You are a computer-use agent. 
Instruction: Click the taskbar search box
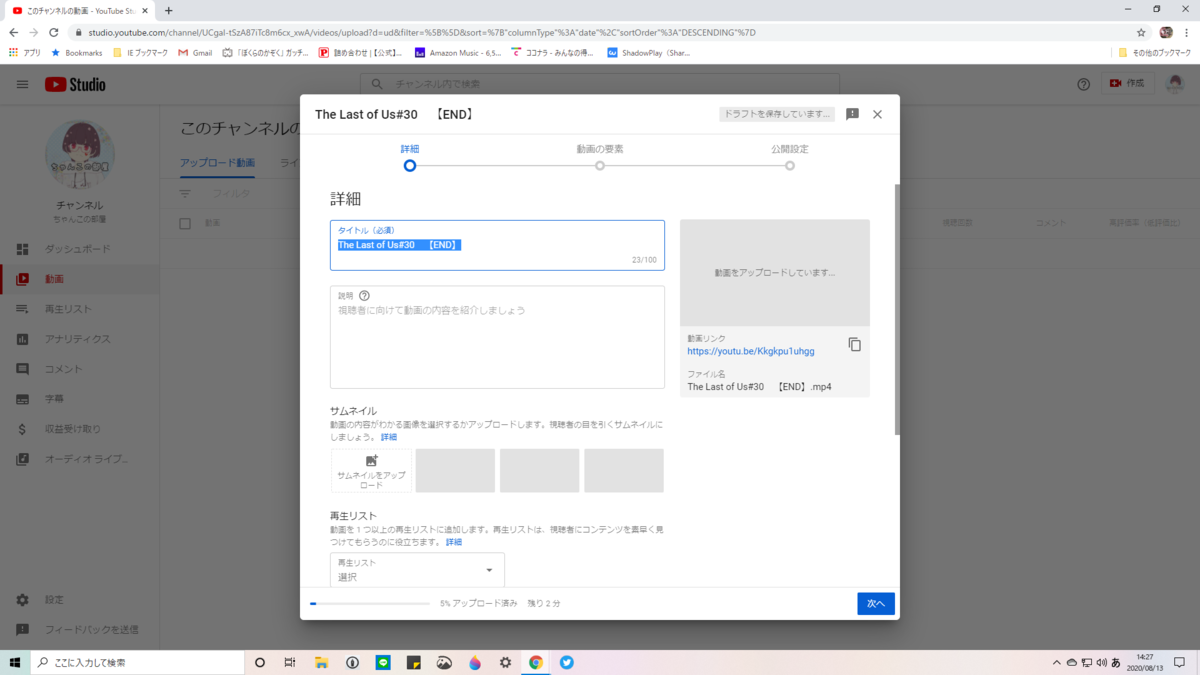coord(138,662)
